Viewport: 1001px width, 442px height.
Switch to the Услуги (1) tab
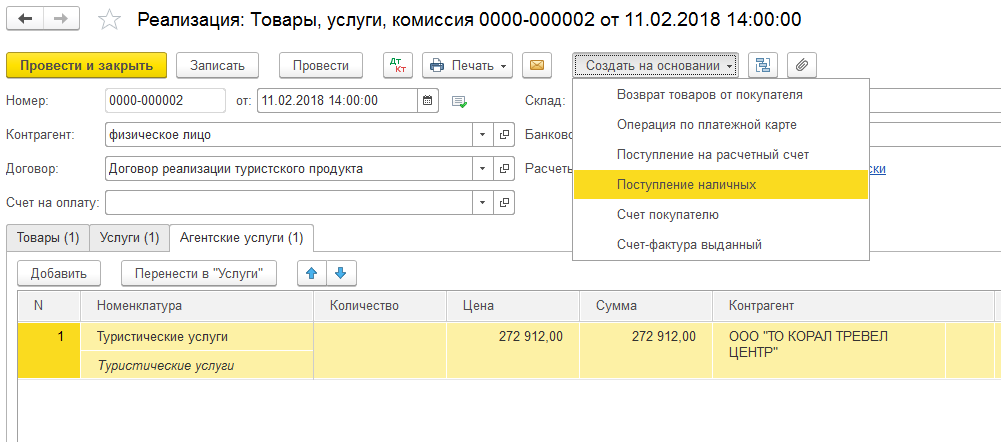click(129, 238)
